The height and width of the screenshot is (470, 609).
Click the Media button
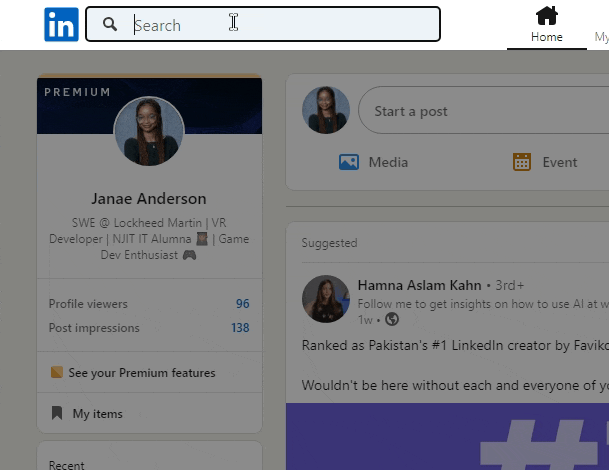373,162
